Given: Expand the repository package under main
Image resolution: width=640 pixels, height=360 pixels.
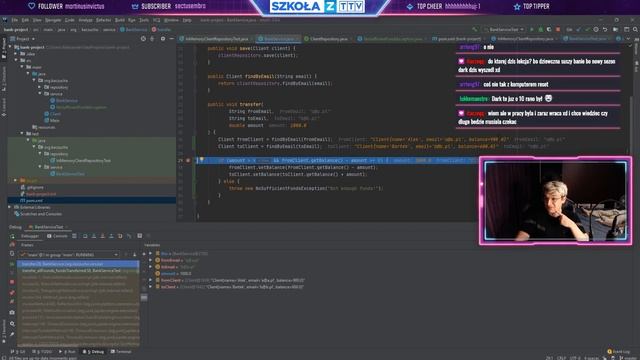Looking at the screenshot, I should point(40,87).
